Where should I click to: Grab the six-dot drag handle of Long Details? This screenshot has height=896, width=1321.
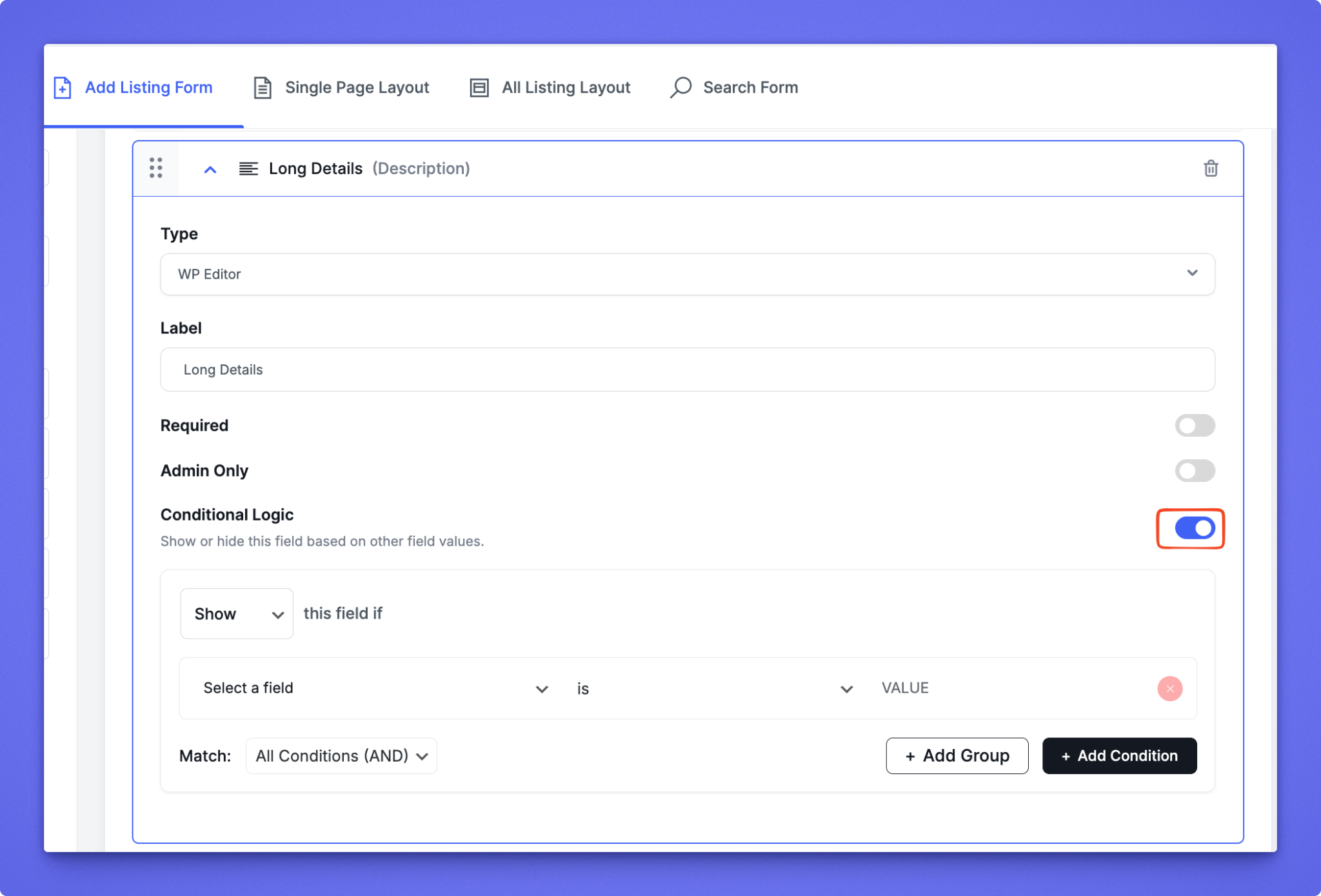pyautogui.click(x=156, y=168)
